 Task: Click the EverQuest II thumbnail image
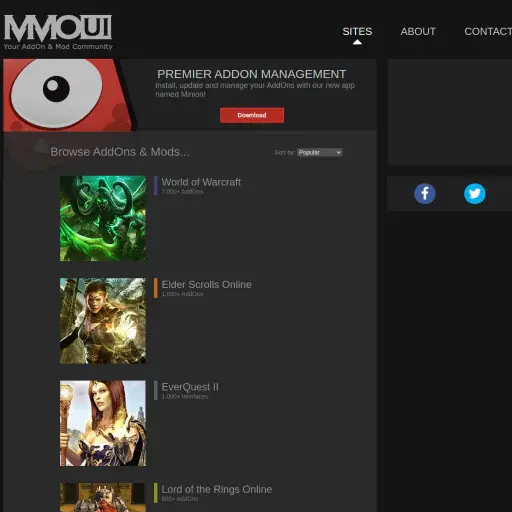coord(103,423)
